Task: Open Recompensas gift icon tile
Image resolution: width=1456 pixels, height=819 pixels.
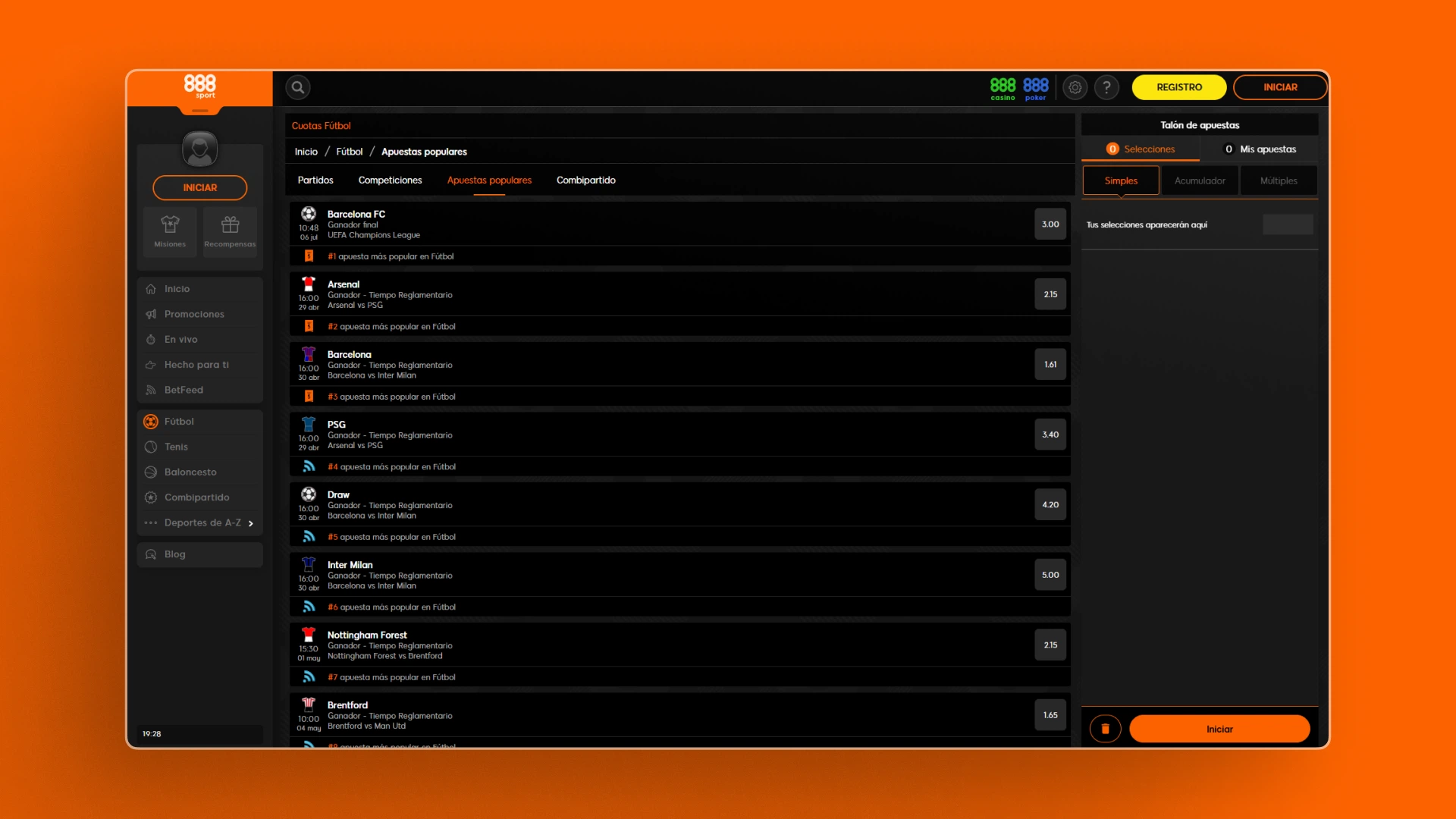Action: tap(230, 232)
